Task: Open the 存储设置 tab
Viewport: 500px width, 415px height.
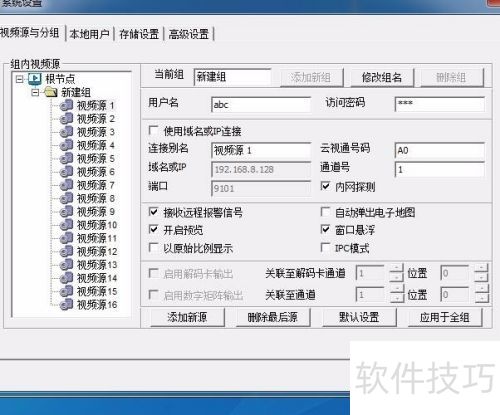Action: click(x=139, y=34)
